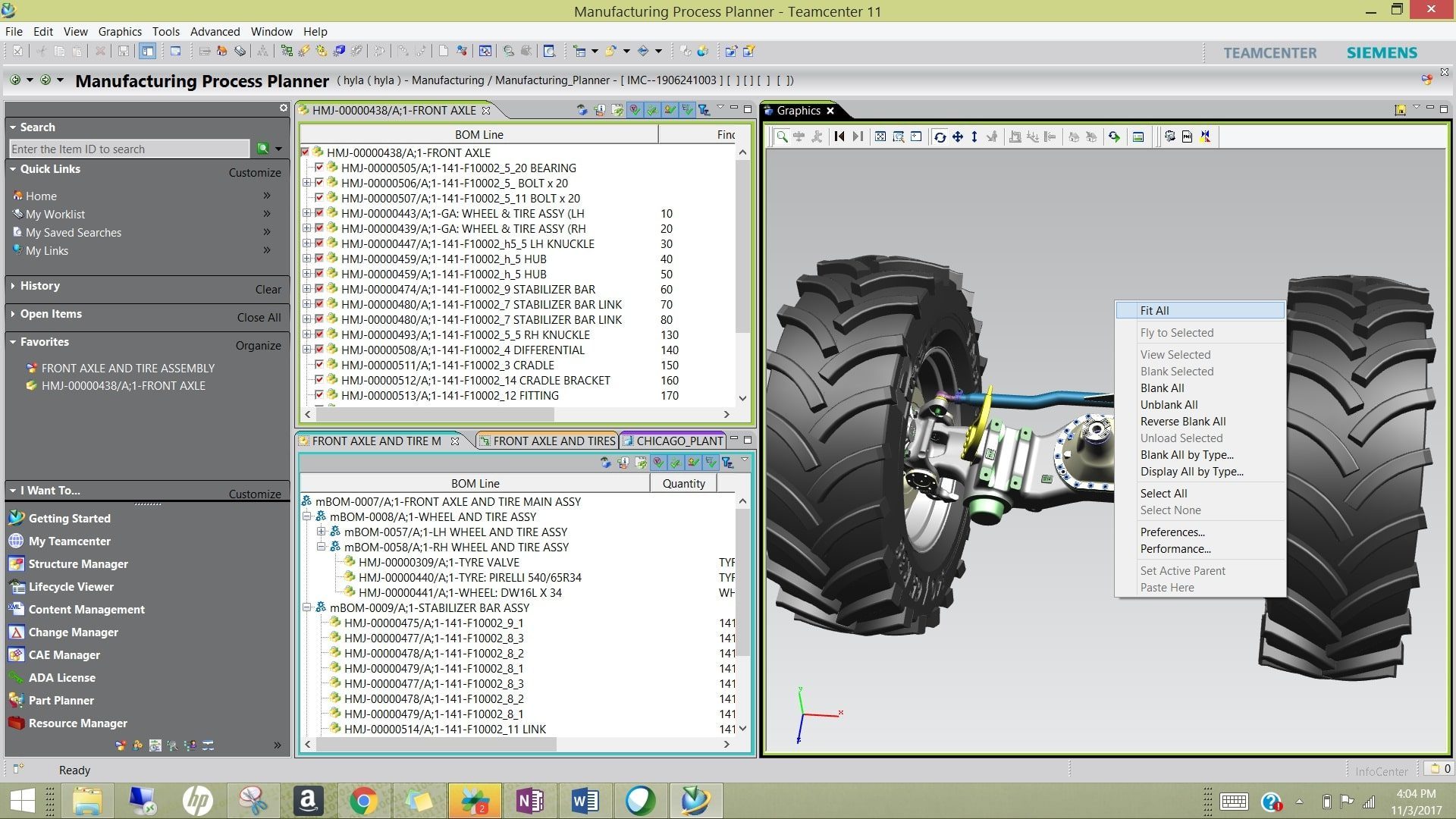This screenshot has width=1456, height=819.
Task: Click Organize link in Favorites
Action: click(258, 345)
